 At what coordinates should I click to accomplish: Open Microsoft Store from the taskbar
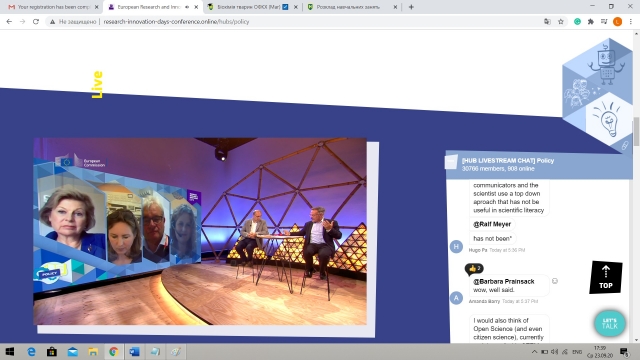(x=52, y=351)
